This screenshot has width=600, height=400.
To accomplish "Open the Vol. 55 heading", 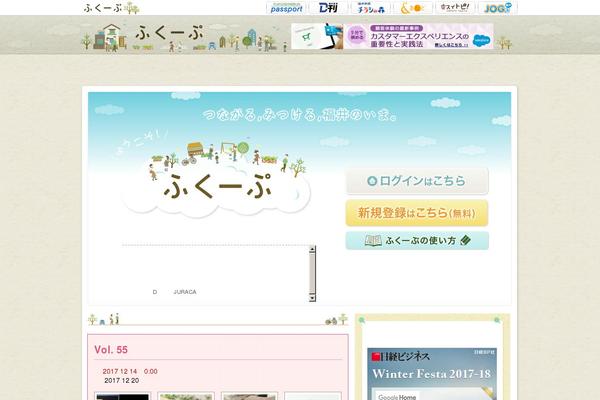I will tap(111, 349).
